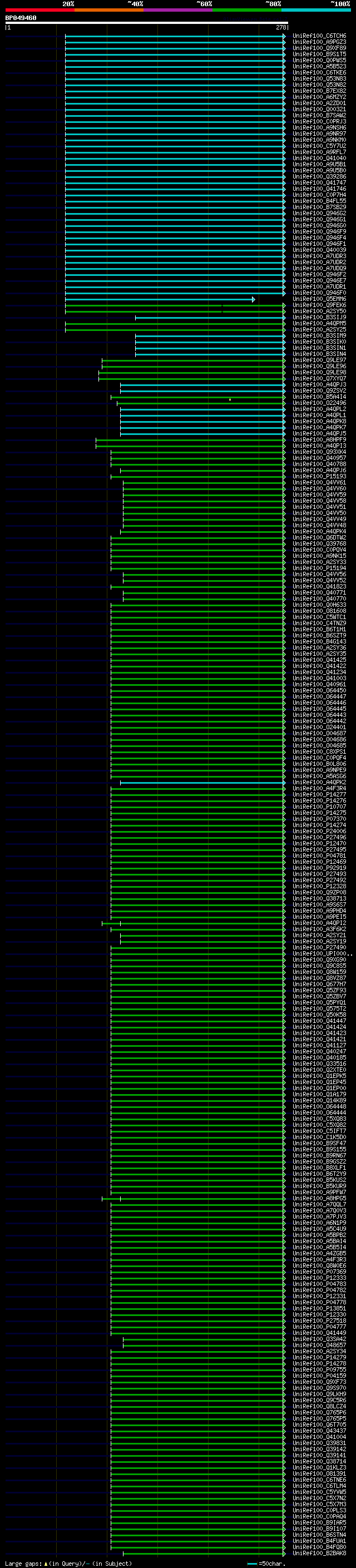The image size is (356, 1568).
Task: Click the orange ~40% identity color bar
Action: [x=109, y=10]
